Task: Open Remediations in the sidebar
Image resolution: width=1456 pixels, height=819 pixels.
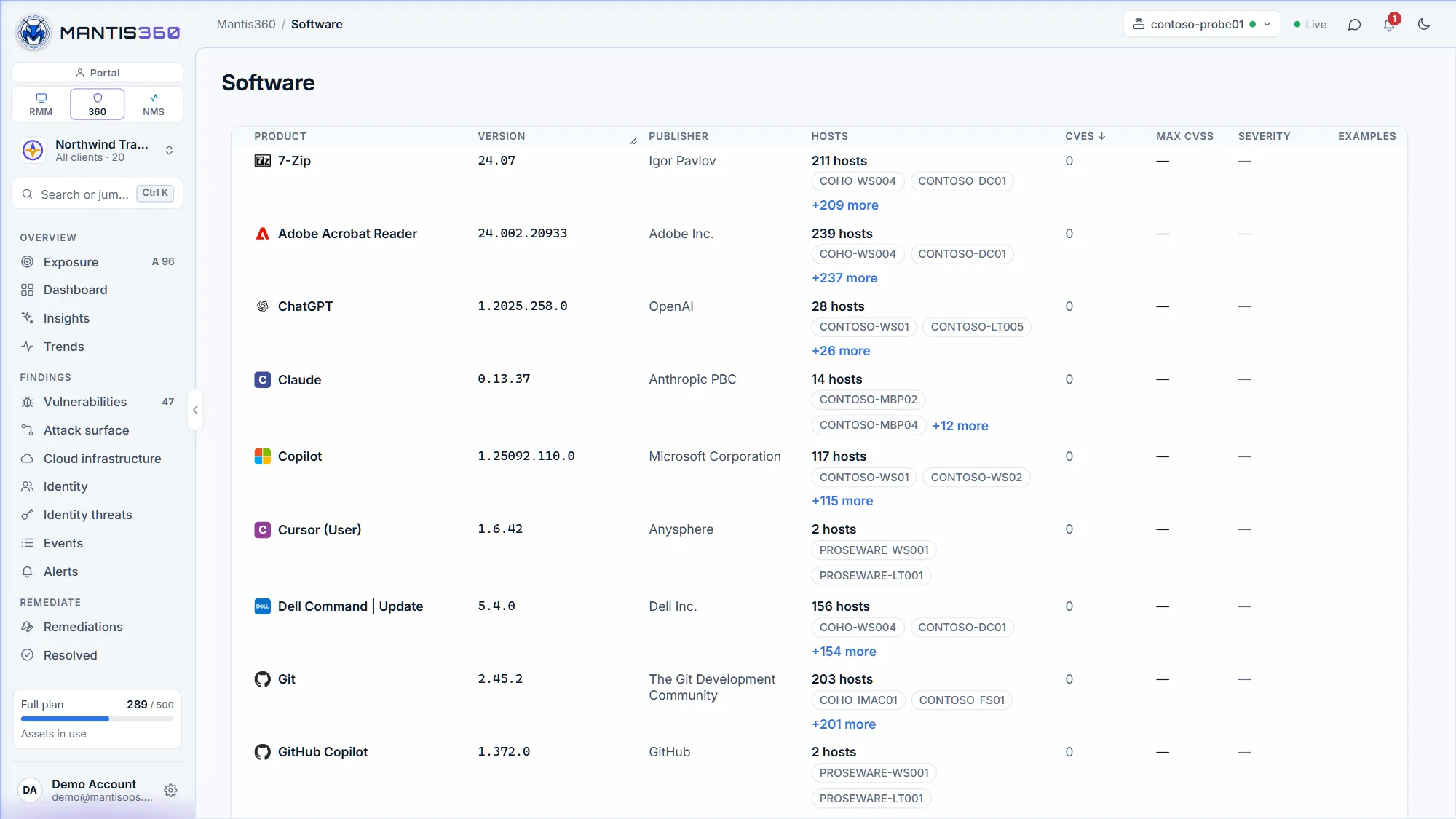Action: tap(98, 627)
